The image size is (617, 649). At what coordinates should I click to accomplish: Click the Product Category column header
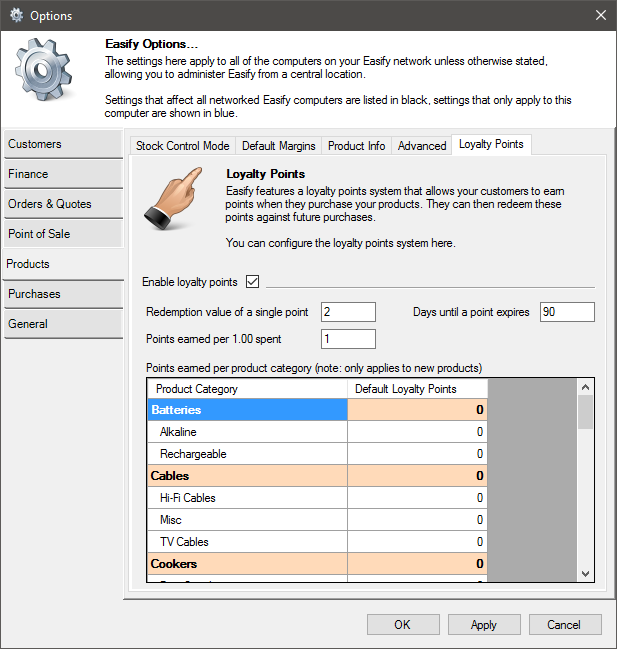247,389
